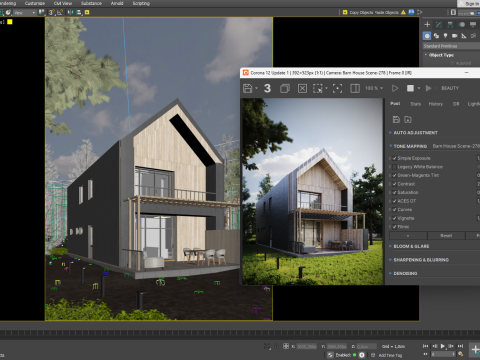Switch to the History tab in Corona VFB
The image size is (480, 360).
point(436,104)
